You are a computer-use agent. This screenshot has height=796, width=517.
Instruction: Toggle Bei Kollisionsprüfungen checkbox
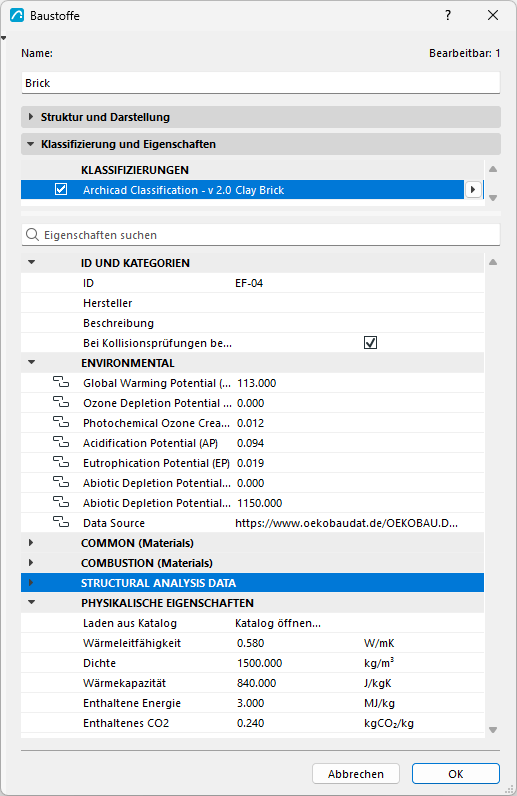click(x=370, y=343)
